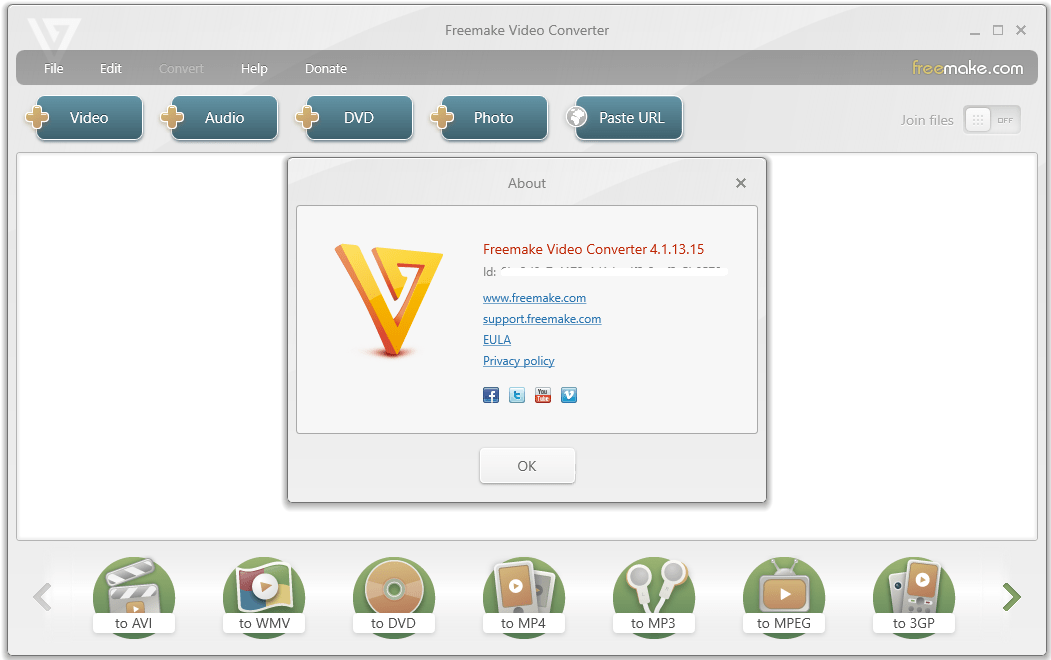Open Freemake's YouTube channel icon
Image resolution: width=1051 pixels, height=660 pixels.
click(x=543, y=395)
